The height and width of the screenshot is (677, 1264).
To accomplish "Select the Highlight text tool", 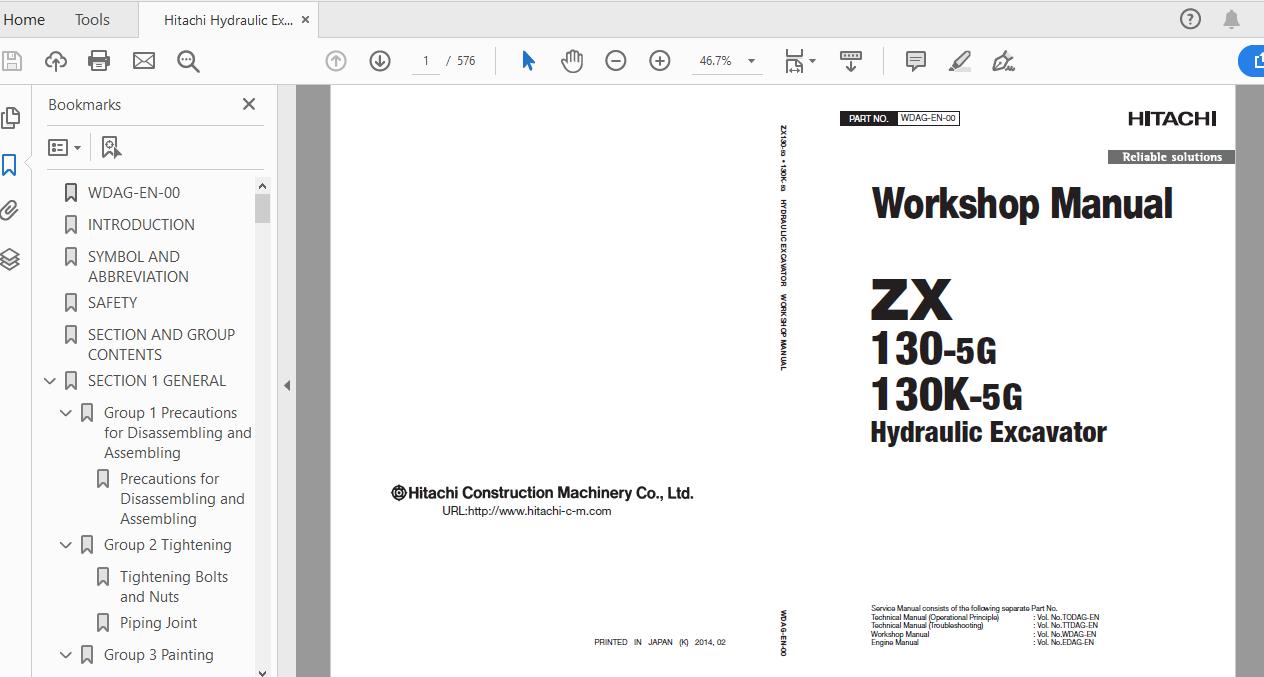I will pyautogui.click(x=960, y=61).
